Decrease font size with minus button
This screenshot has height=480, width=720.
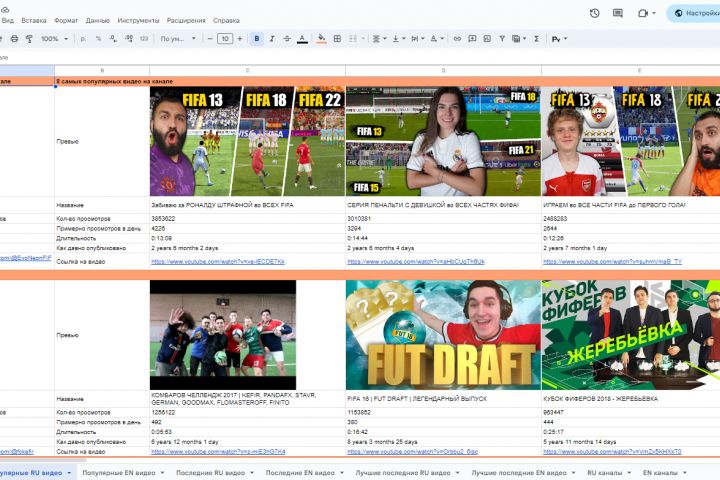point(210,39)
